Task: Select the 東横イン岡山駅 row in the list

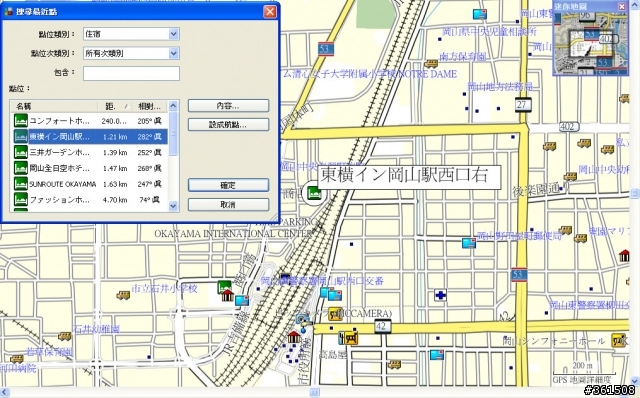Action: click(89, 136)
